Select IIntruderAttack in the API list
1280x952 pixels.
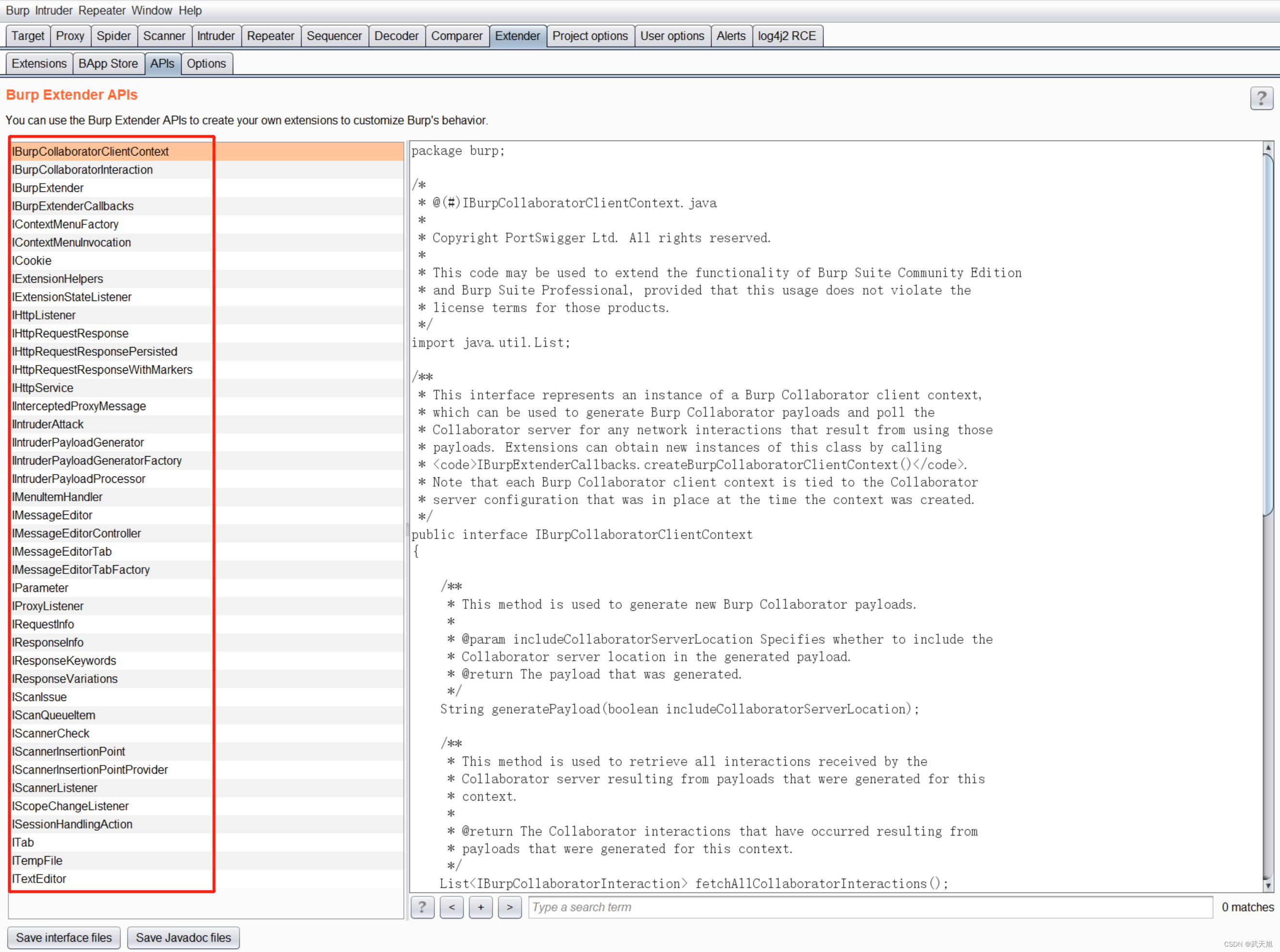[x=207, y=425]
